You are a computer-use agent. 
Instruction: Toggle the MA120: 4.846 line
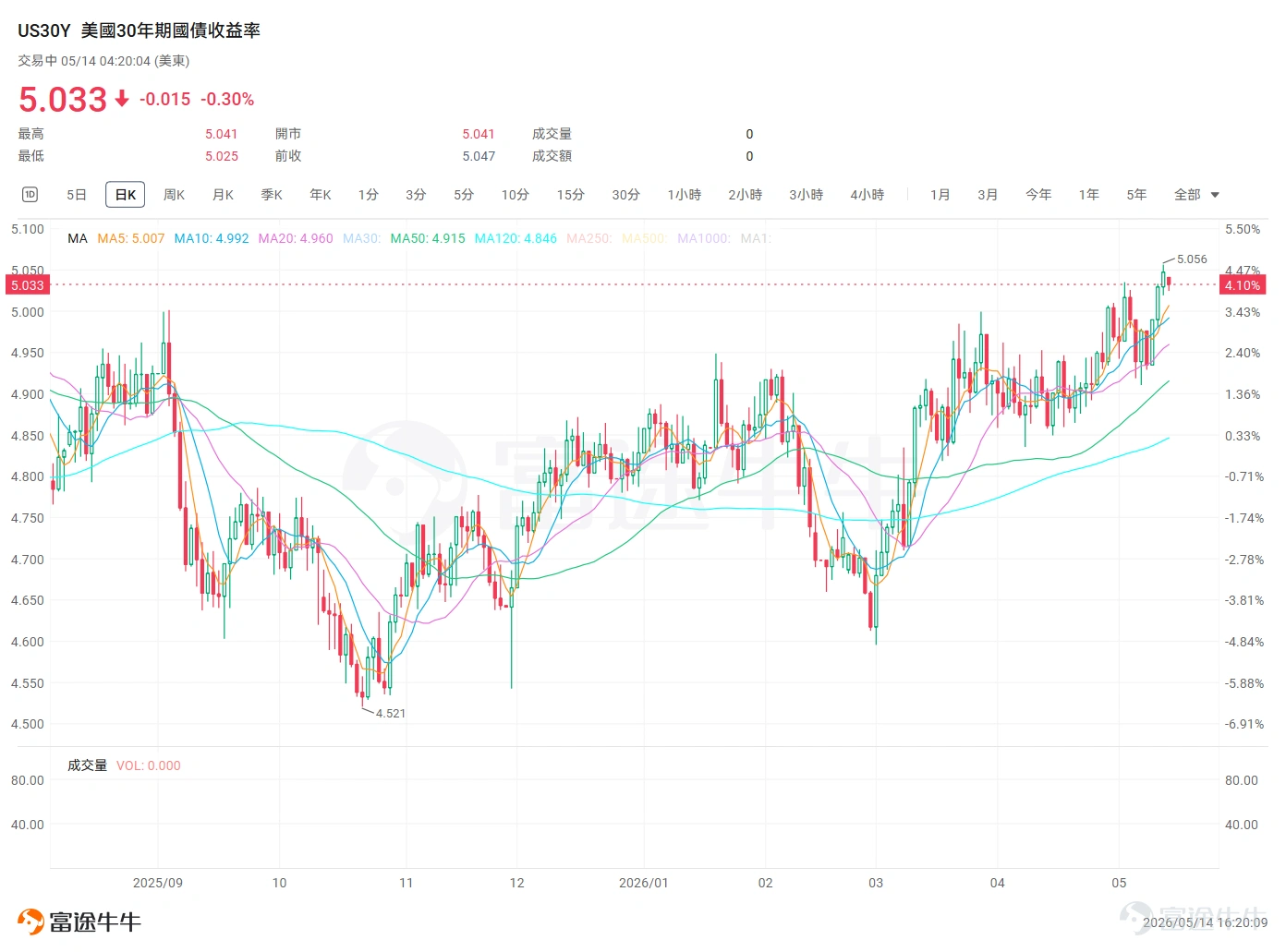(x=516, y=238)
